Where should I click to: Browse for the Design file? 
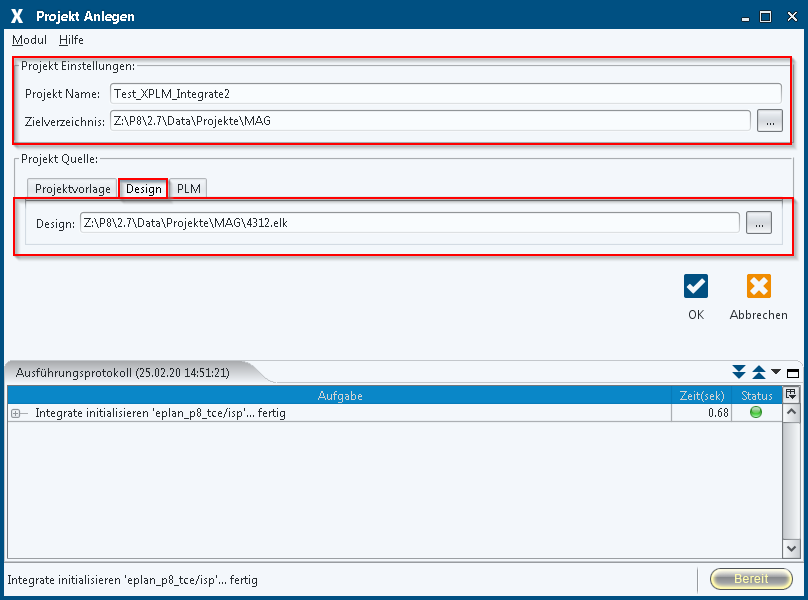pos(758,223)
